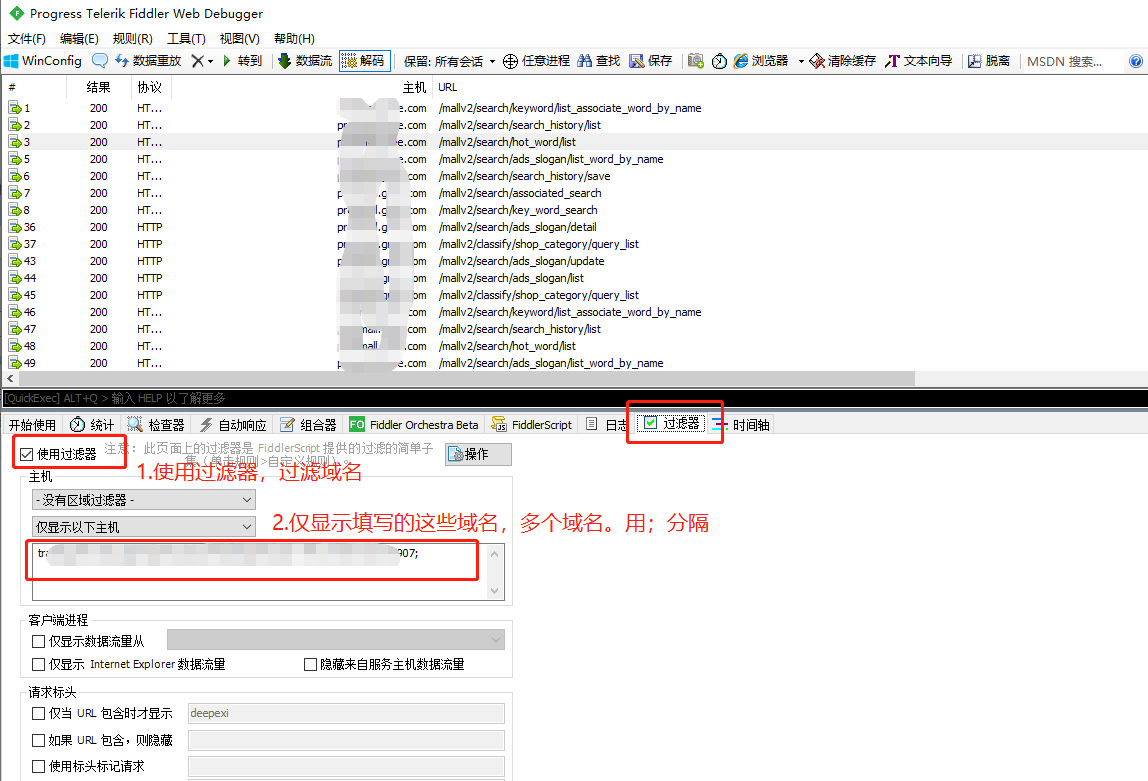
Task: Click the comment speech bubble icon
Action: pyautogui.click(x=100, y=61)
